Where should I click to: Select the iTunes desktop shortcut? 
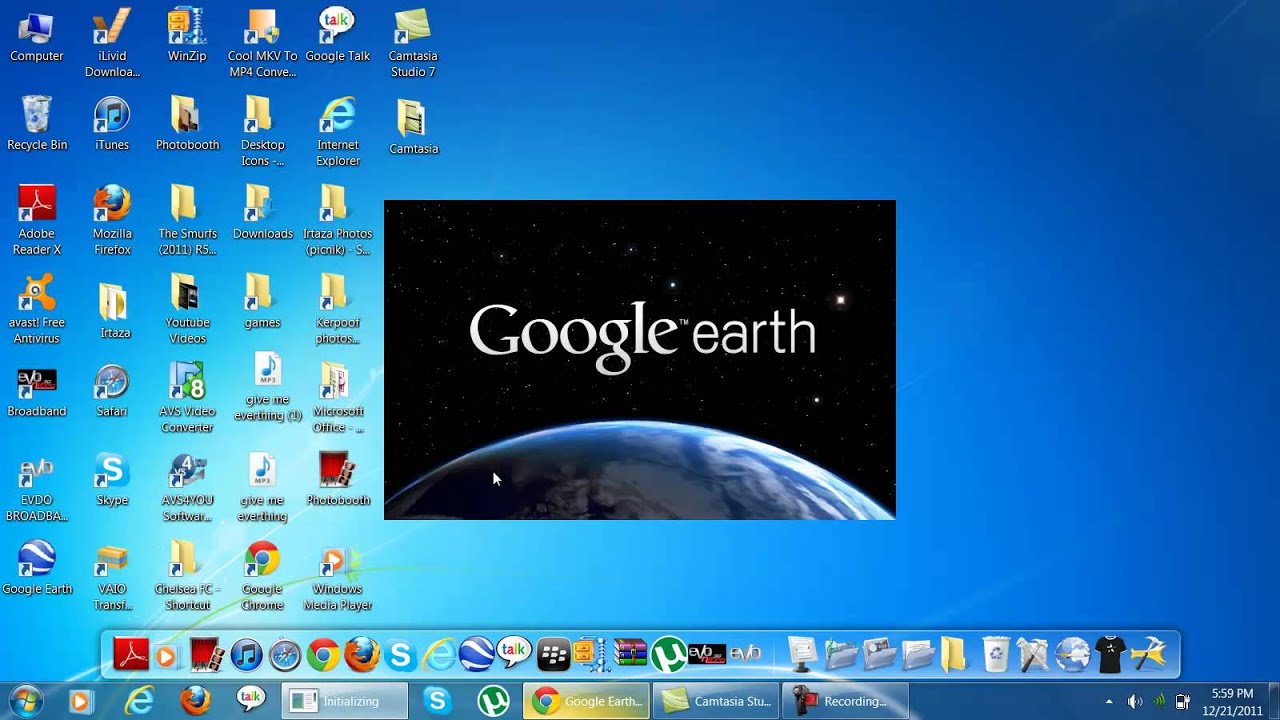(x=112, y=125)
